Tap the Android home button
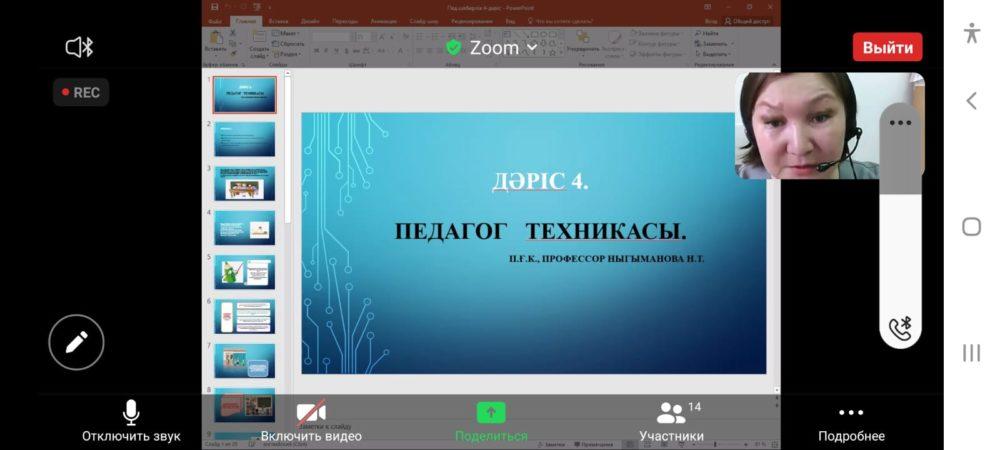1000x450 pixels. click(x=971, y=227)
